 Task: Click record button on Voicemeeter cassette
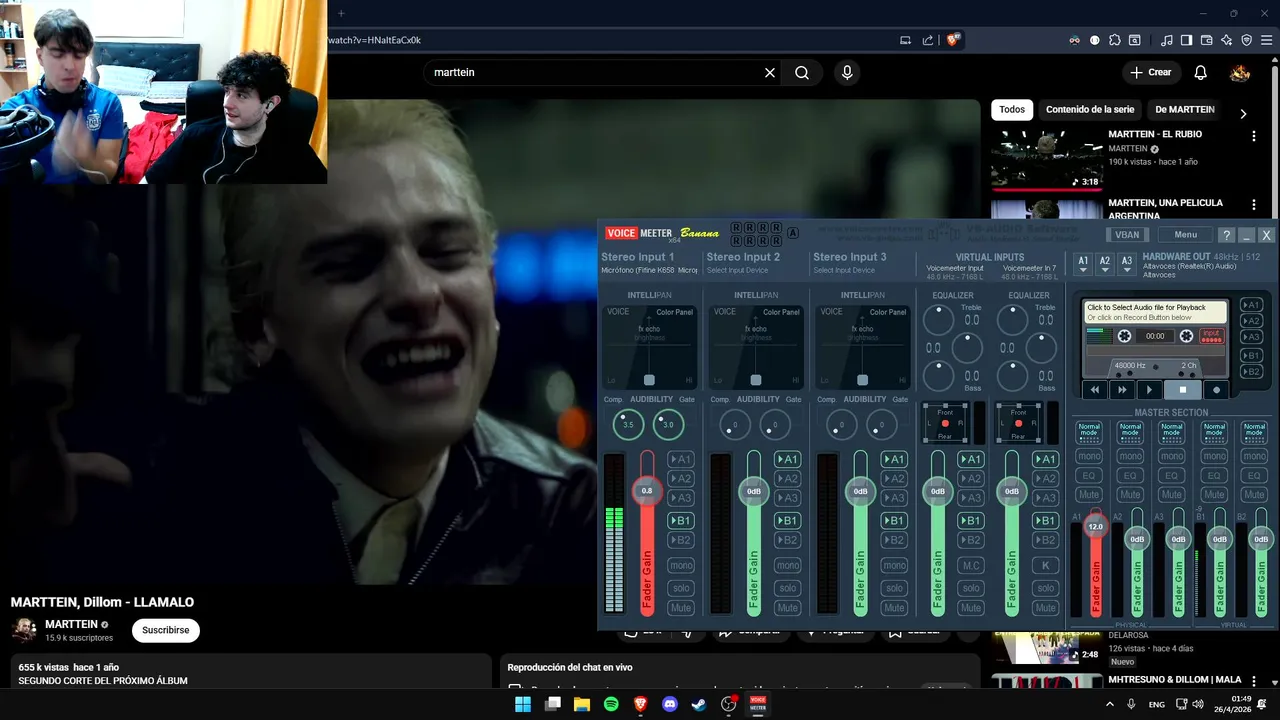[x=1217, y=390]
